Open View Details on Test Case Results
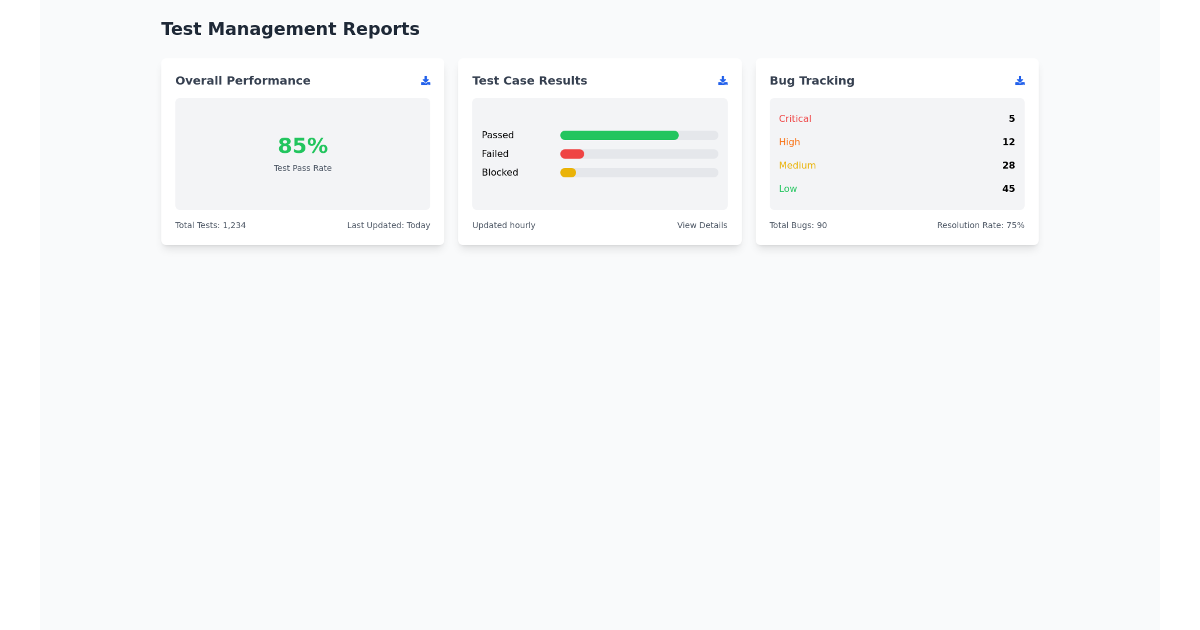1200x630 pixels. click(702, 225)
